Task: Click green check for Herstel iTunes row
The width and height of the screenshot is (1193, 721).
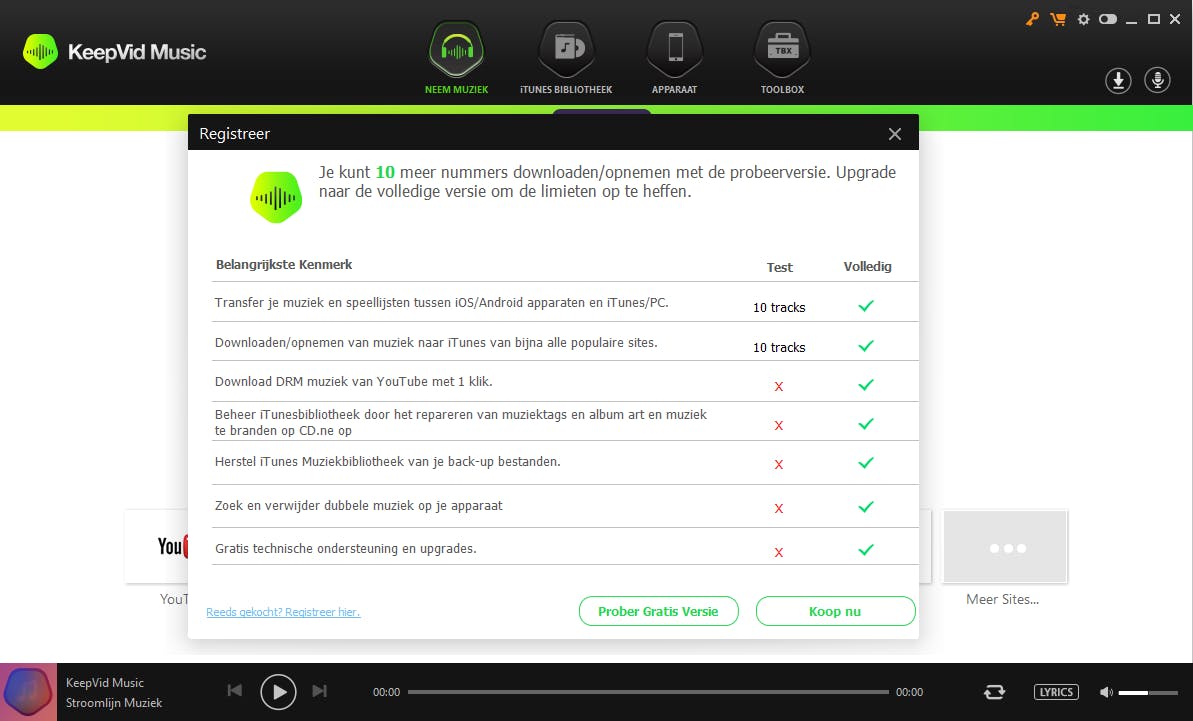Action: (x=866, y=462)
